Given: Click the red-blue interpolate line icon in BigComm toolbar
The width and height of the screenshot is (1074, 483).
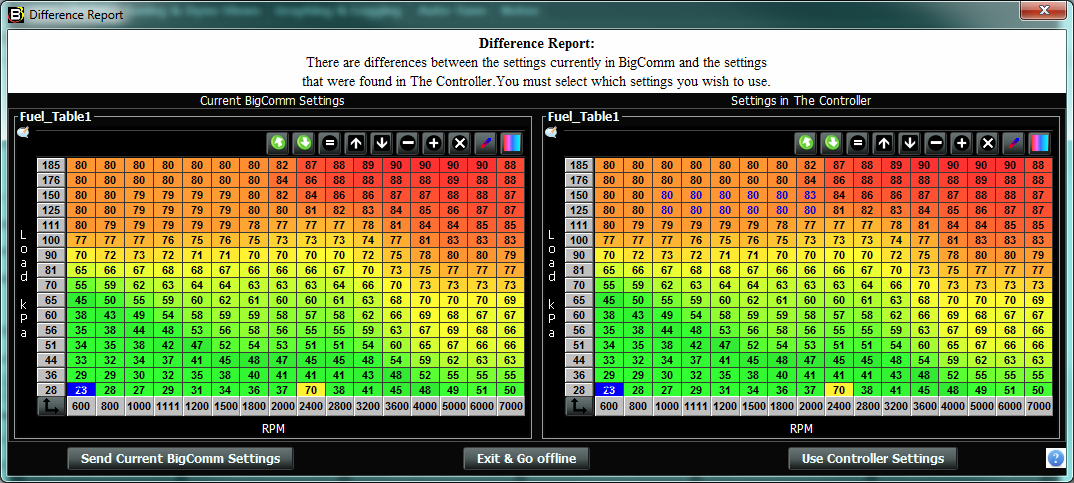Looking at the screenshot, I should point(486,143).
